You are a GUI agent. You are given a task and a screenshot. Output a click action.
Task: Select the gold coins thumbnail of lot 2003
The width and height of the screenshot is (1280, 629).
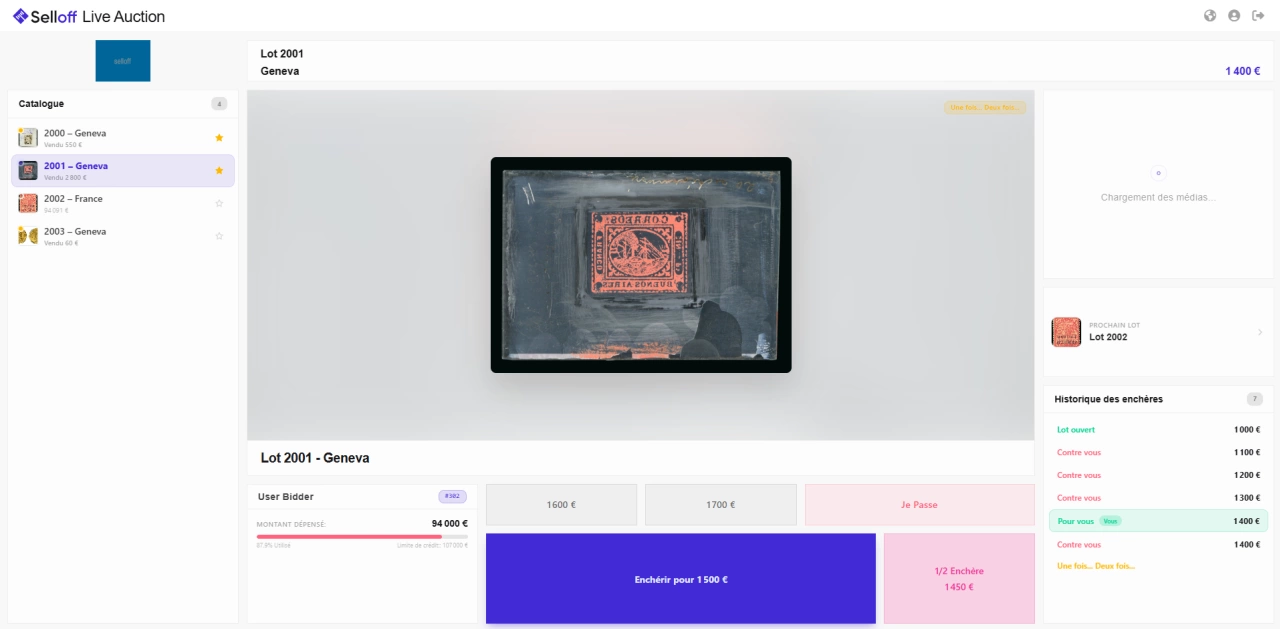(28, 237)
